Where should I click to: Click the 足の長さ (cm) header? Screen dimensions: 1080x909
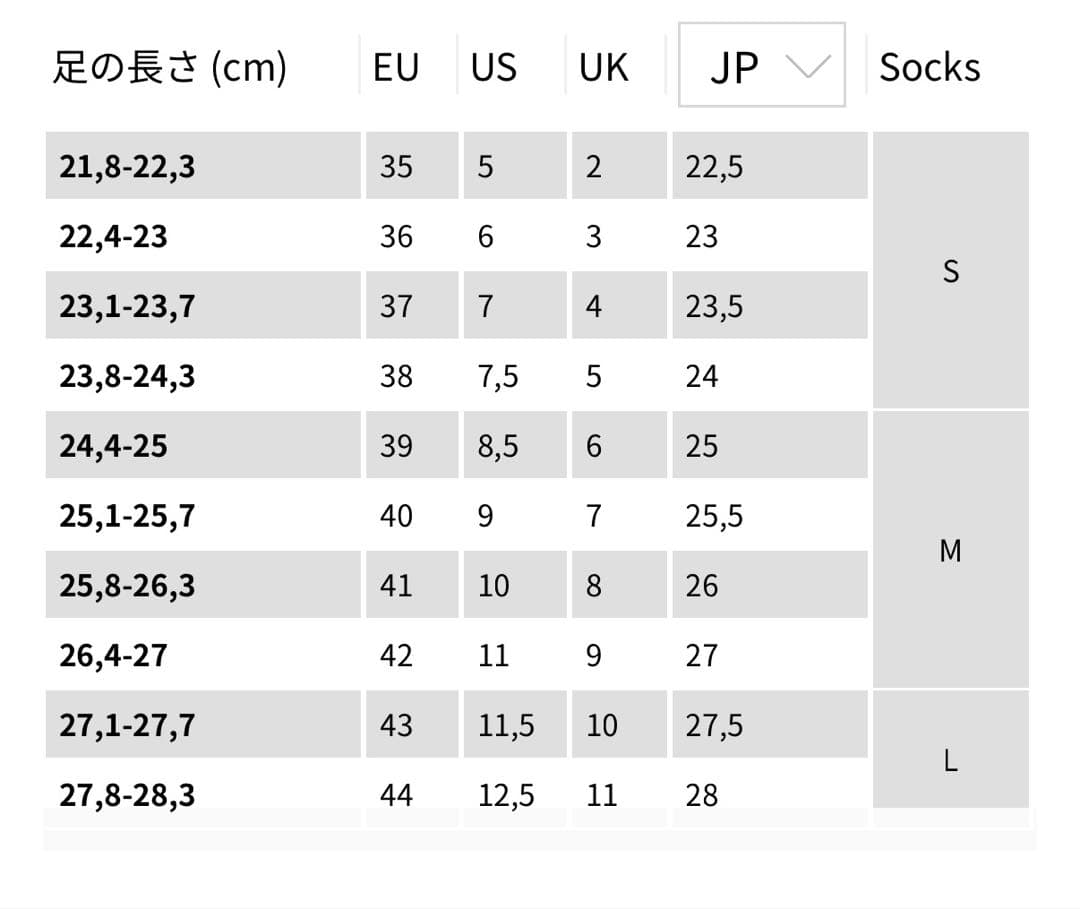click(x=170, y=67)
